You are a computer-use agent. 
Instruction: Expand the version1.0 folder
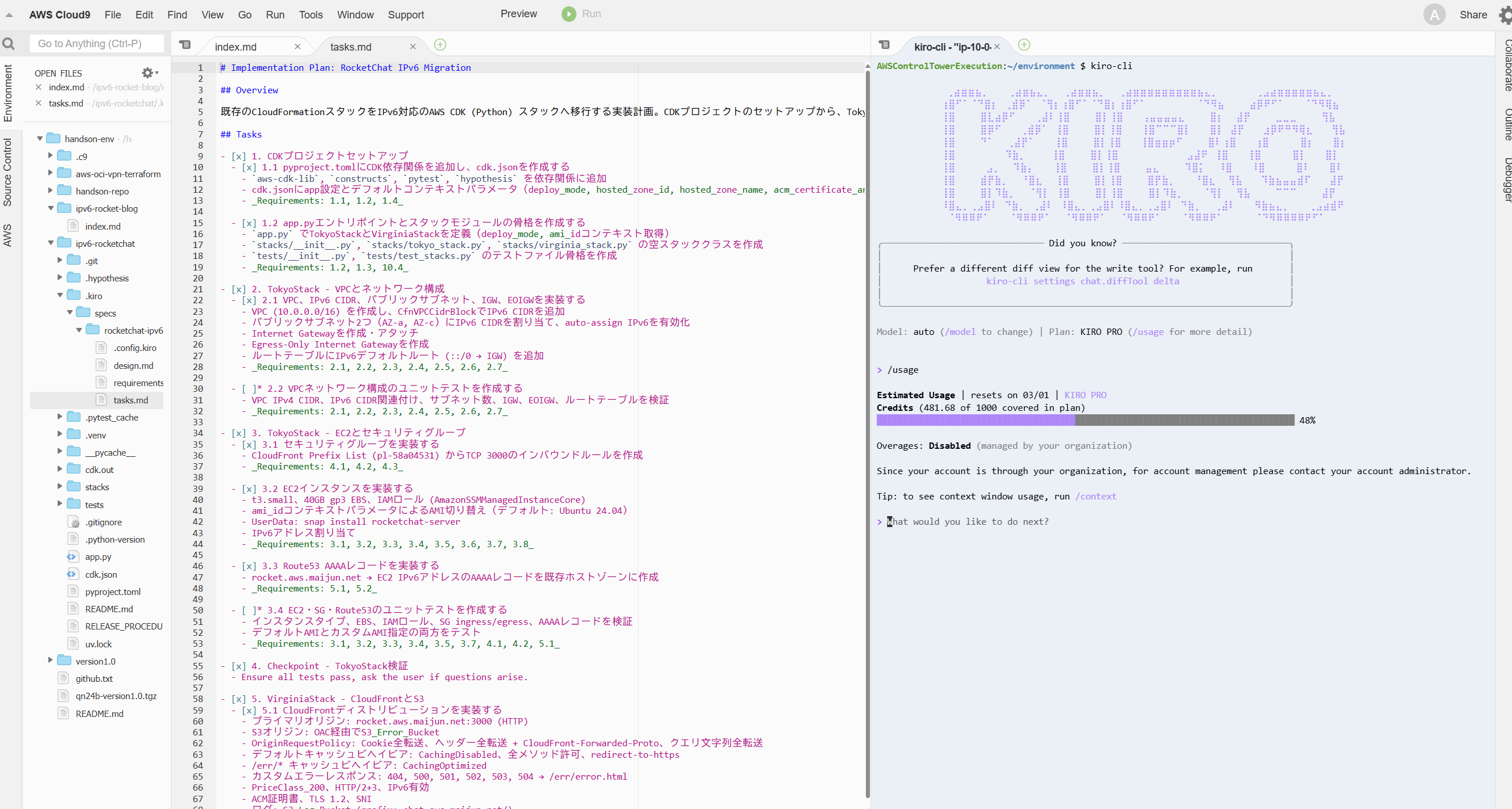51,661
